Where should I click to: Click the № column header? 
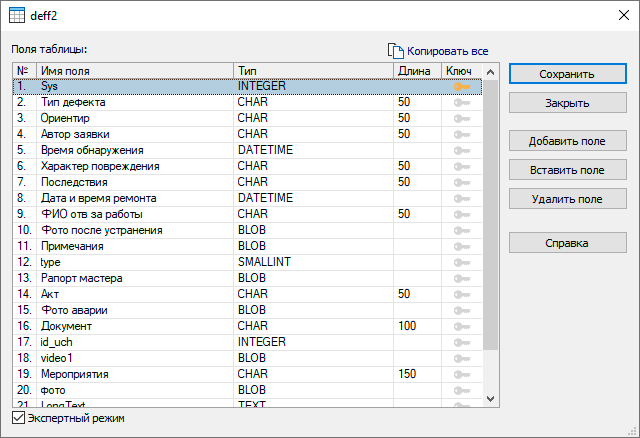click(x=25, y=71)
